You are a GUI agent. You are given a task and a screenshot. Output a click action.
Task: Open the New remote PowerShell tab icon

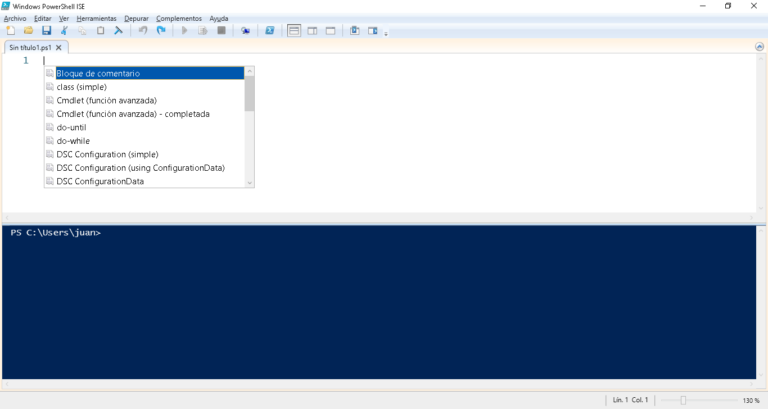(246, 31)
